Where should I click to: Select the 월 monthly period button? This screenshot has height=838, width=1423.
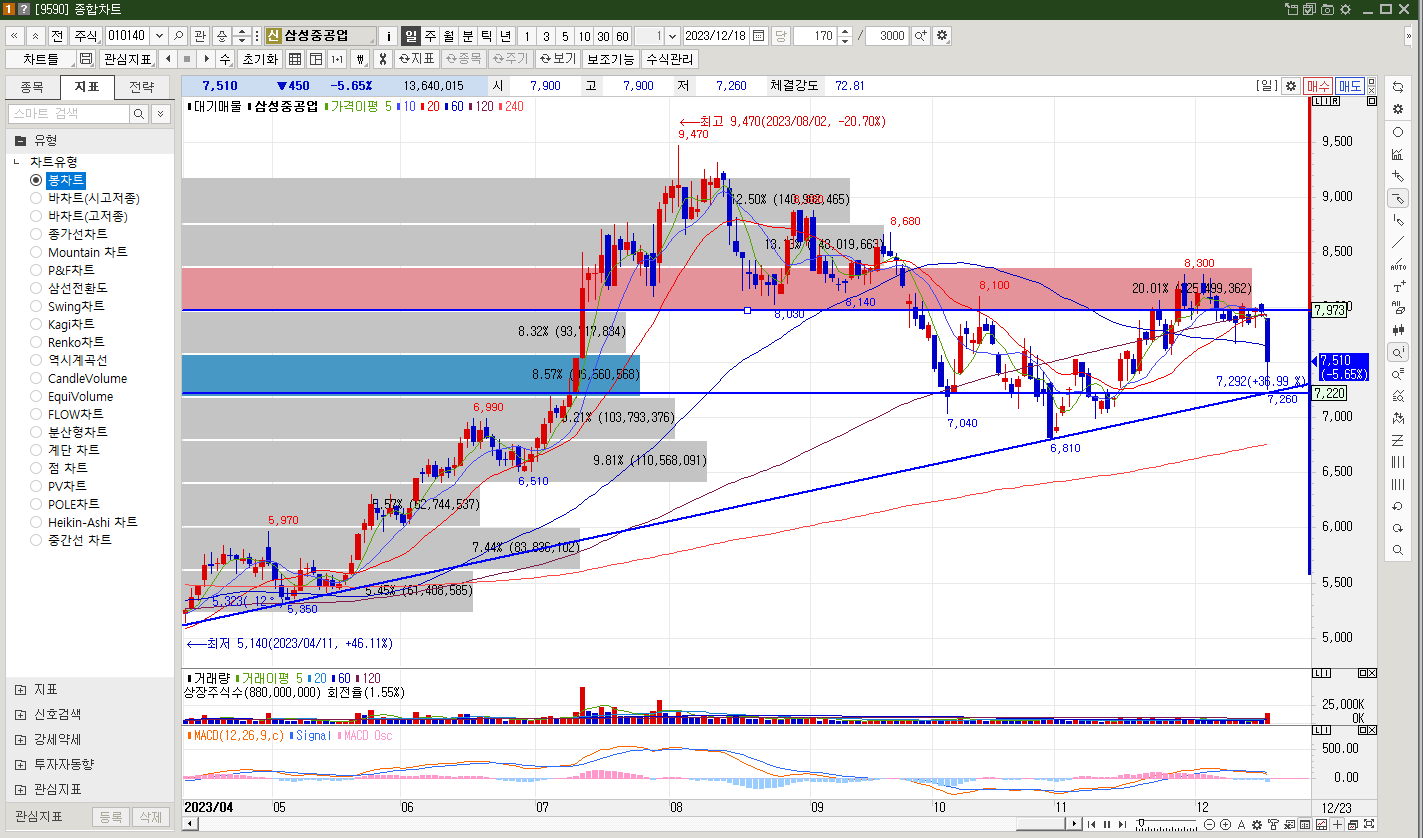click(449, 35)
